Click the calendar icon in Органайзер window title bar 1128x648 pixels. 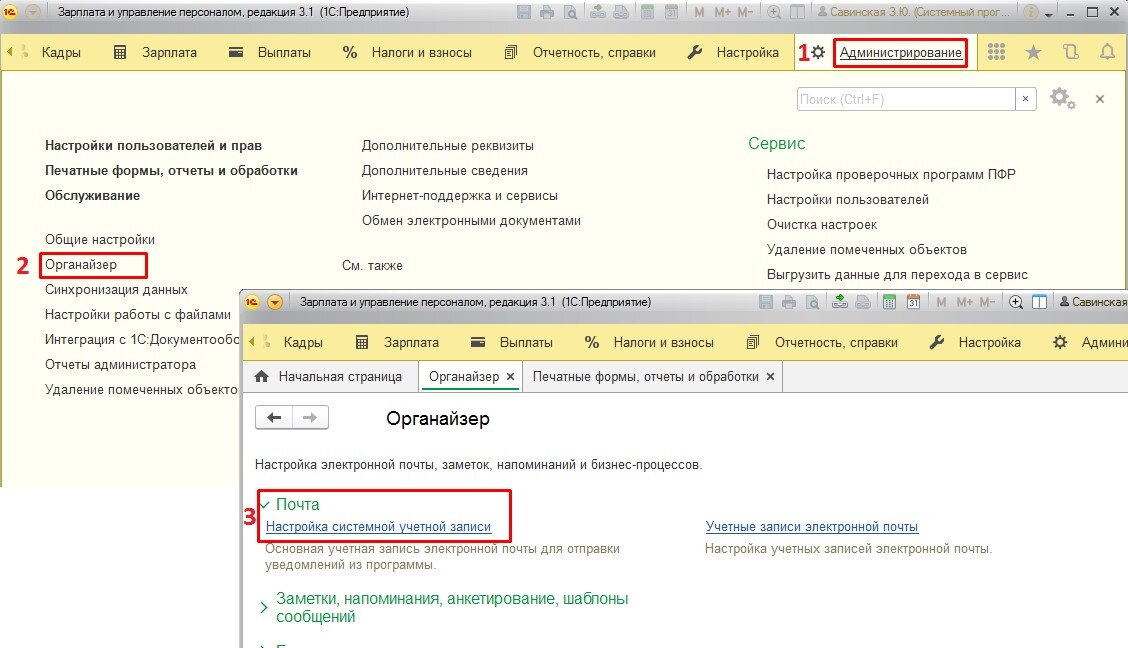913,302
